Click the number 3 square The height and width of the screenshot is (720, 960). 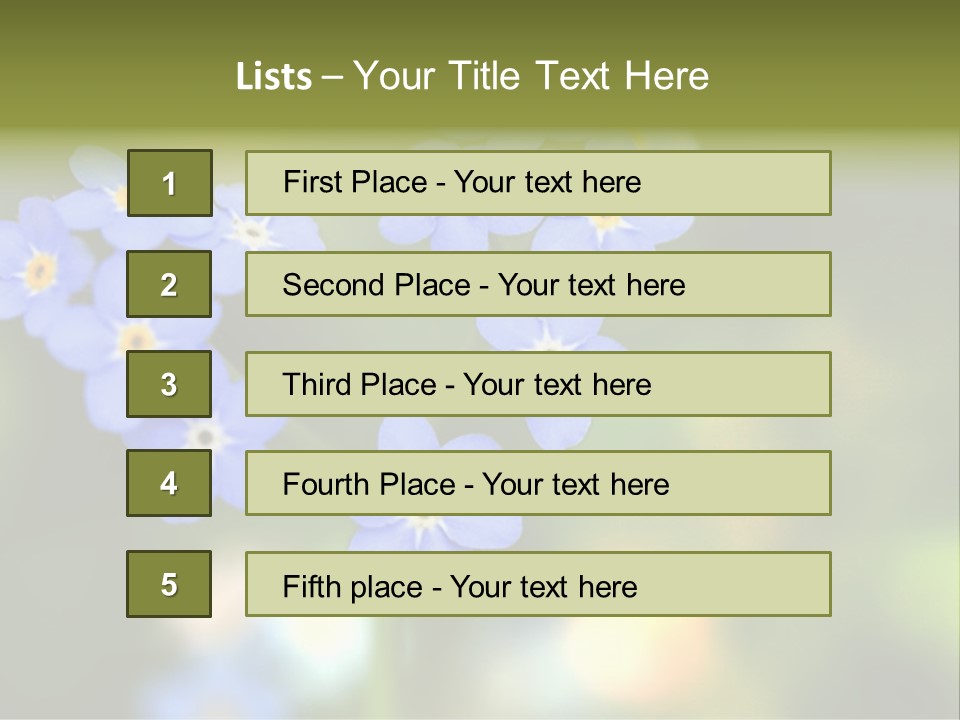pos(169,384)
